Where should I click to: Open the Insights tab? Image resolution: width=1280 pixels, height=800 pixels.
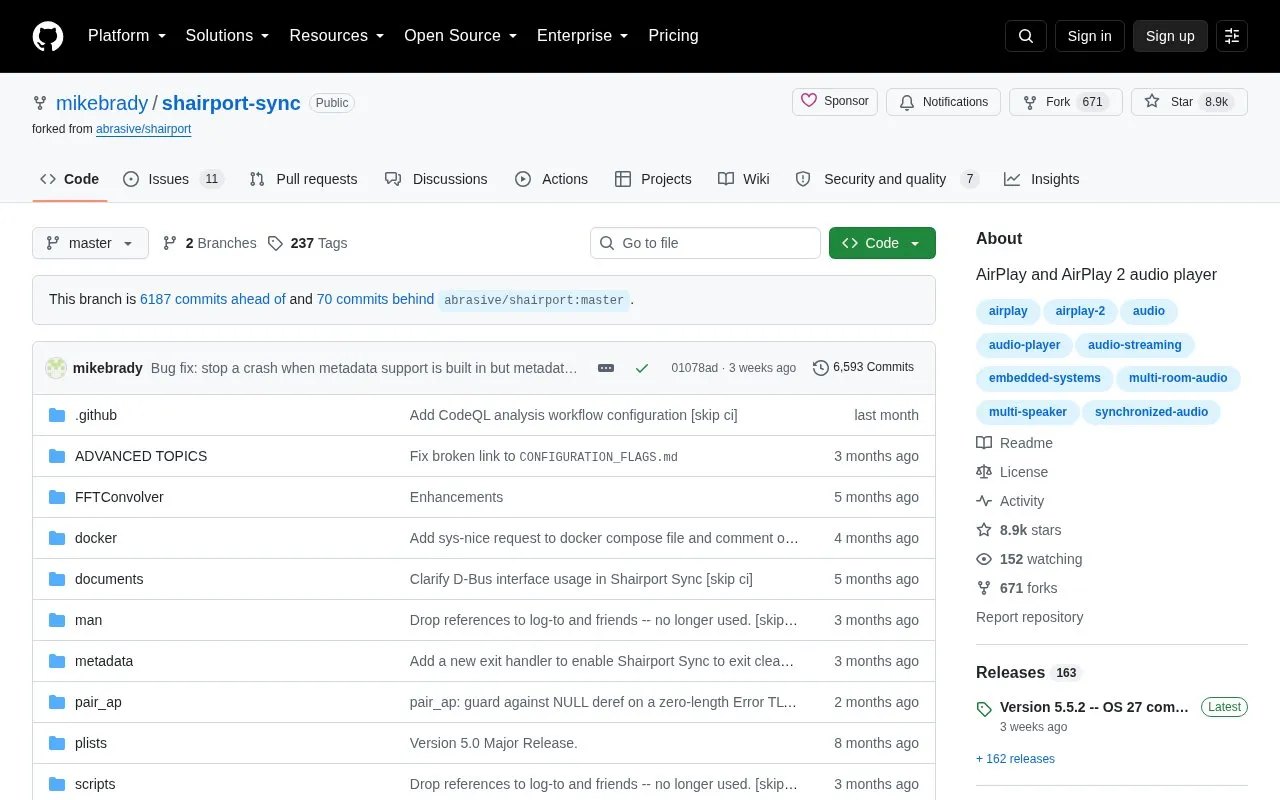pos(1042,179)
